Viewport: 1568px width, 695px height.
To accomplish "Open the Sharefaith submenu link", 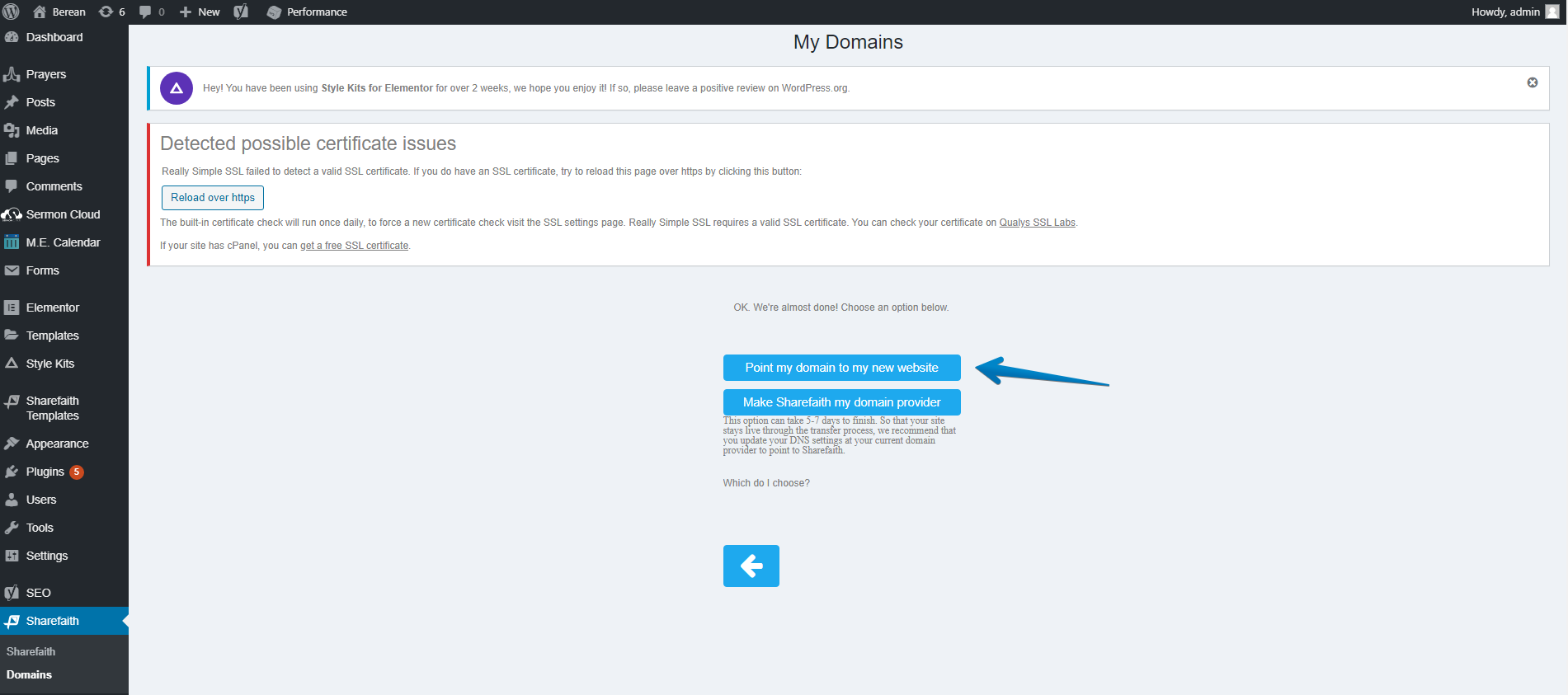I will (31, 651).
